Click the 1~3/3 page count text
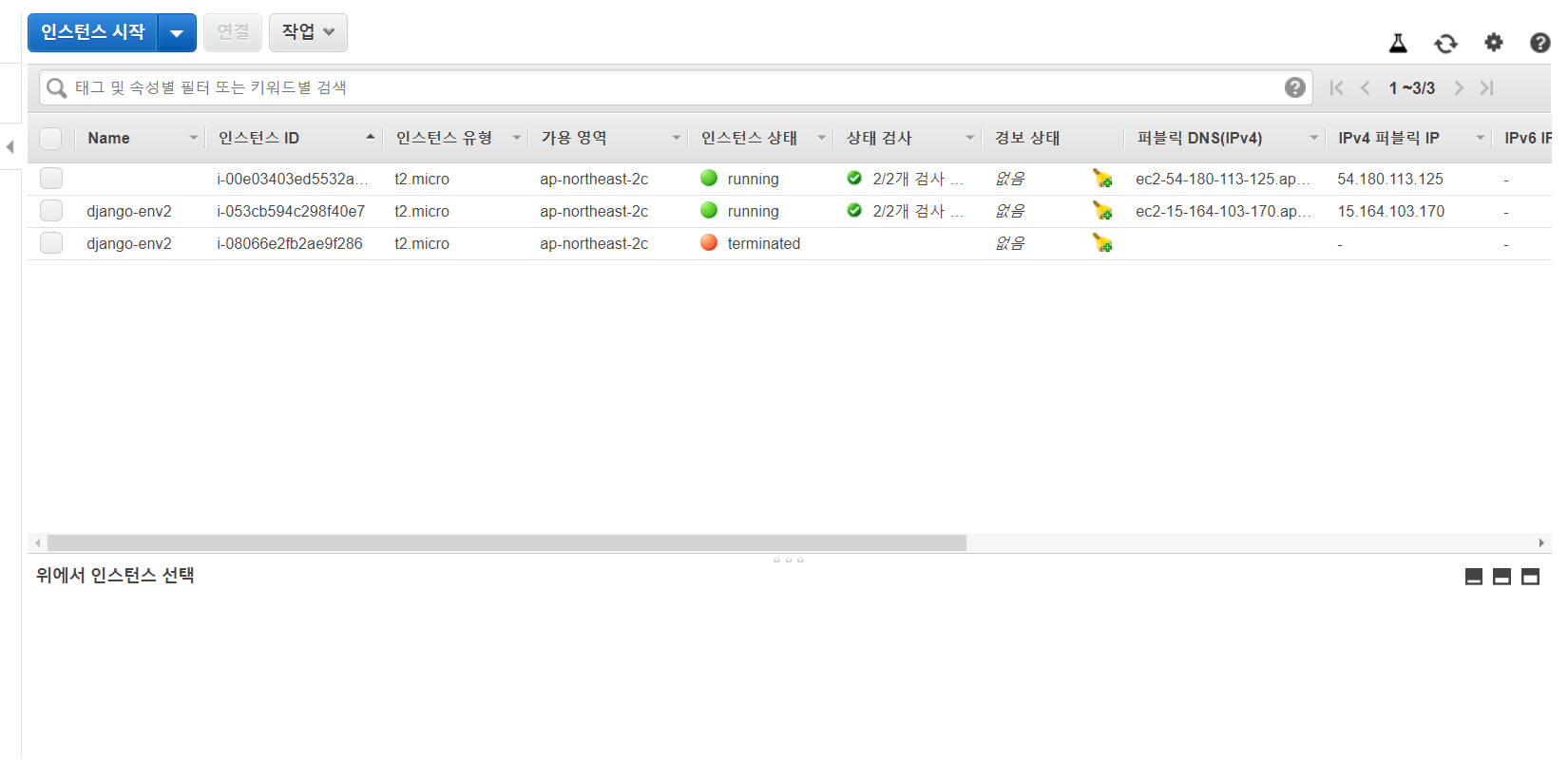This screenshot has height=761, width=1568. (x=1412, y=87)
